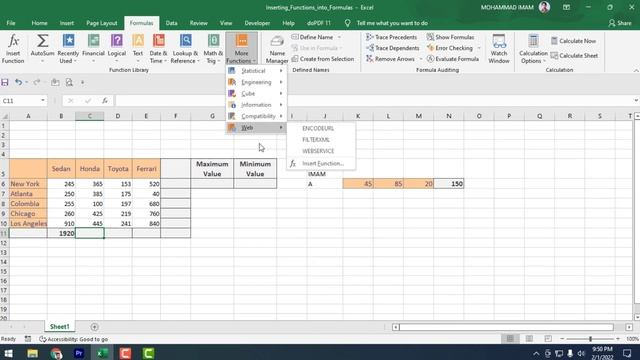Expand the Cube submenu
This screenshot has height=360, width=640.
[256, 93]
